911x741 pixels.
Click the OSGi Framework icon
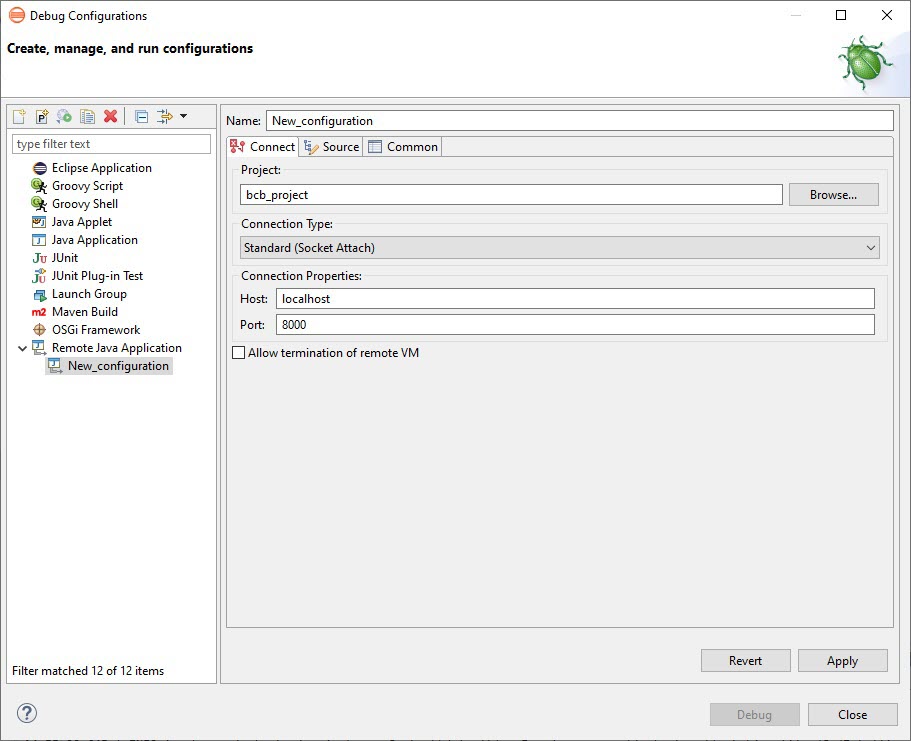point(39,330)
